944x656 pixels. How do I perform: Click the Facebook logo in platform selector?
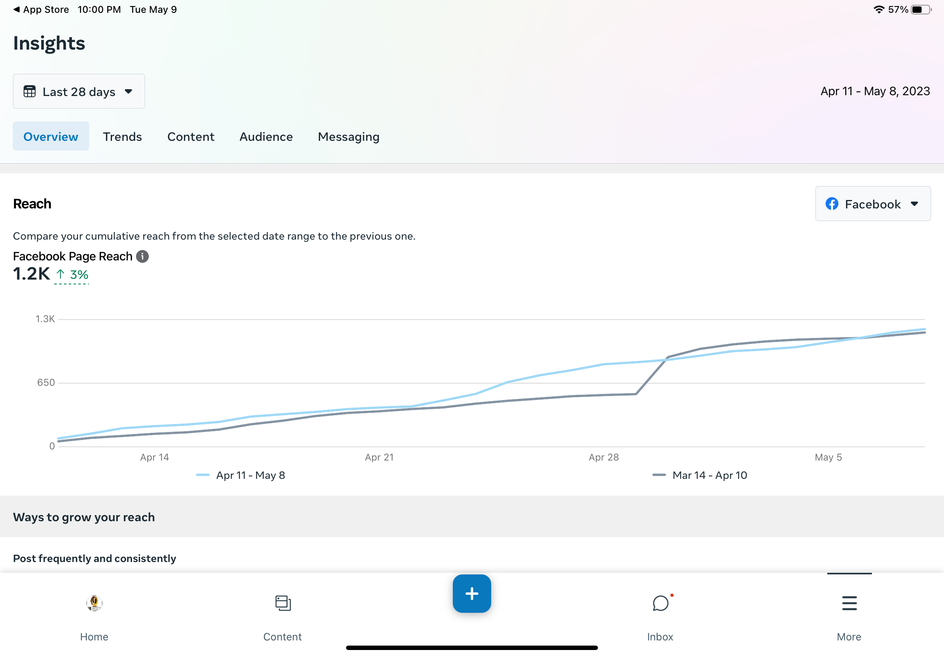click(x=832, y=204)
